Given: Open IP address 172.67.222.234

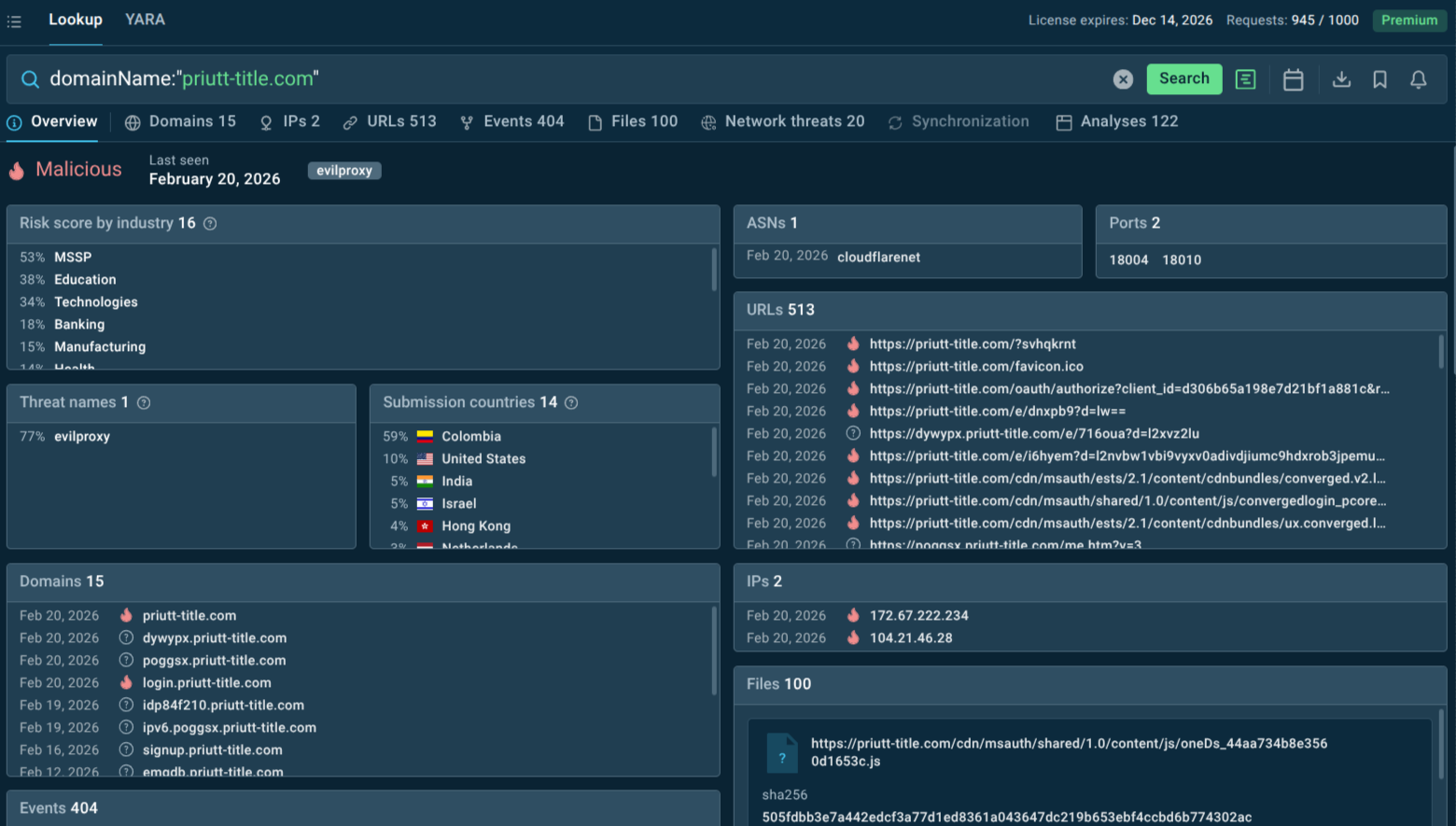Looking at the screenshot, I should [x=918, y=616].
